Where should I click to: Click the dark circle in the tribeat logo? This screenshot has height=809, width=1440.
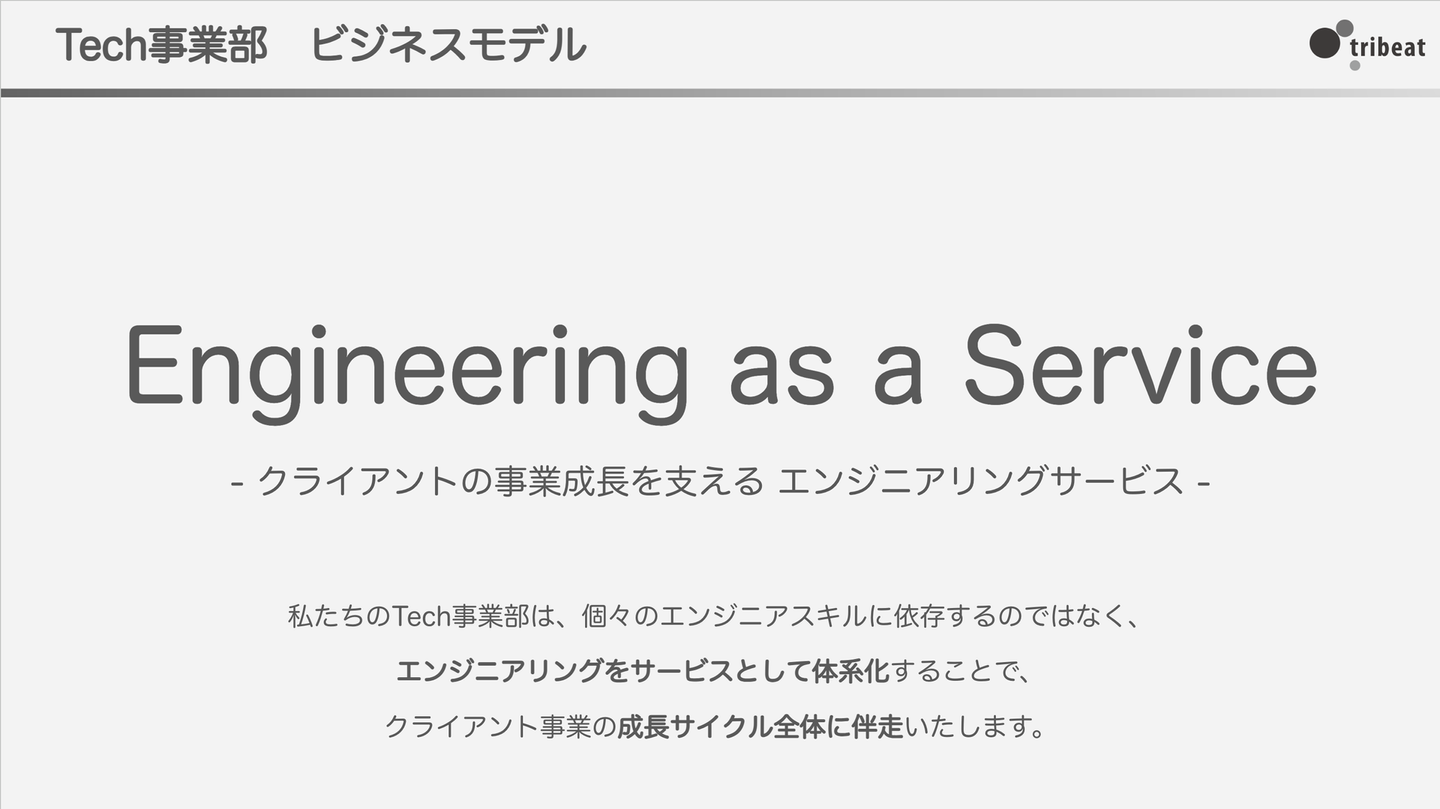1324,44
